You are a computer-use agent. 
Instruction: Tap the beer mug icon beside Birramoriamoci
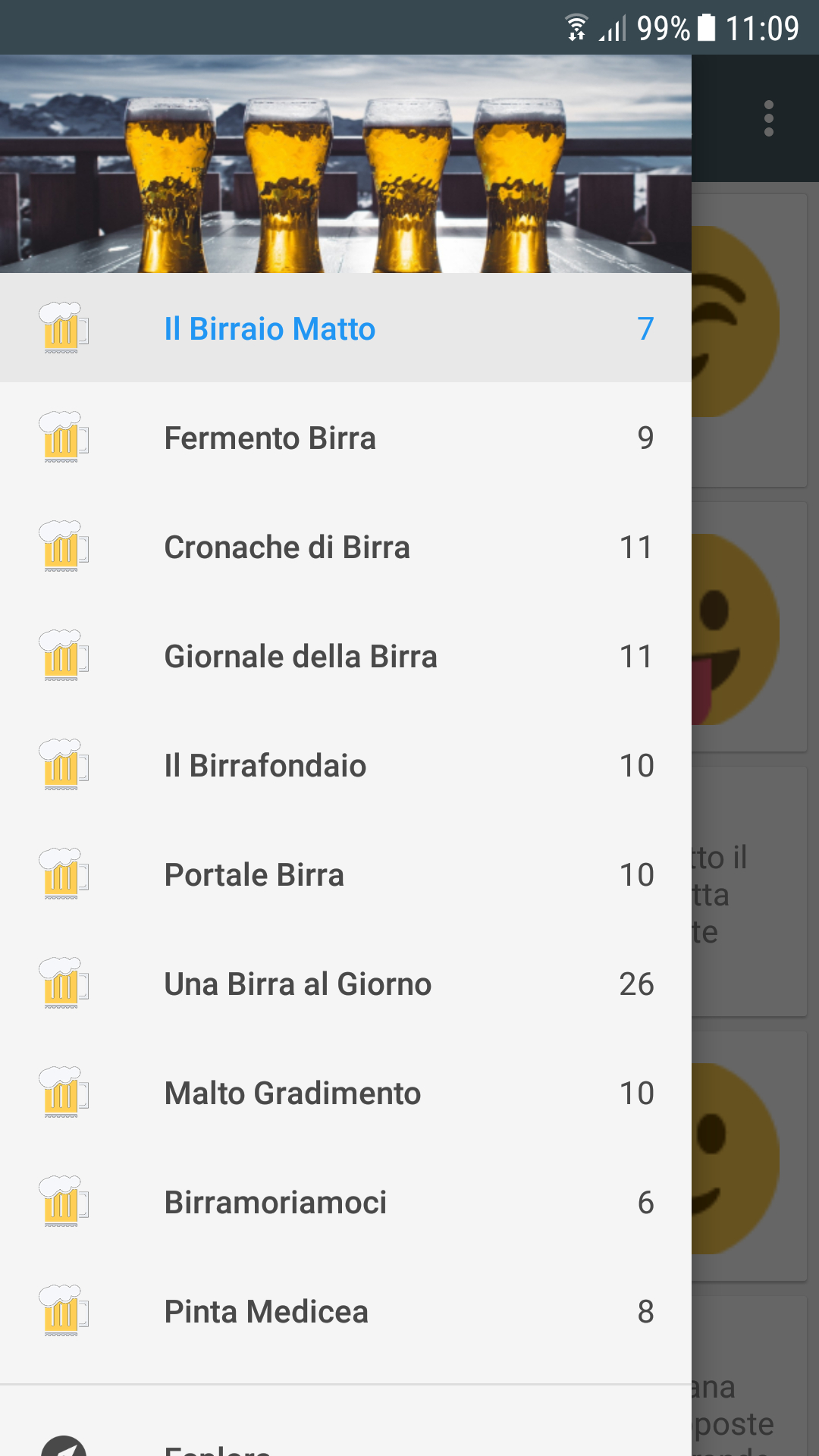pyautogui.click(x=64, y=1202)
